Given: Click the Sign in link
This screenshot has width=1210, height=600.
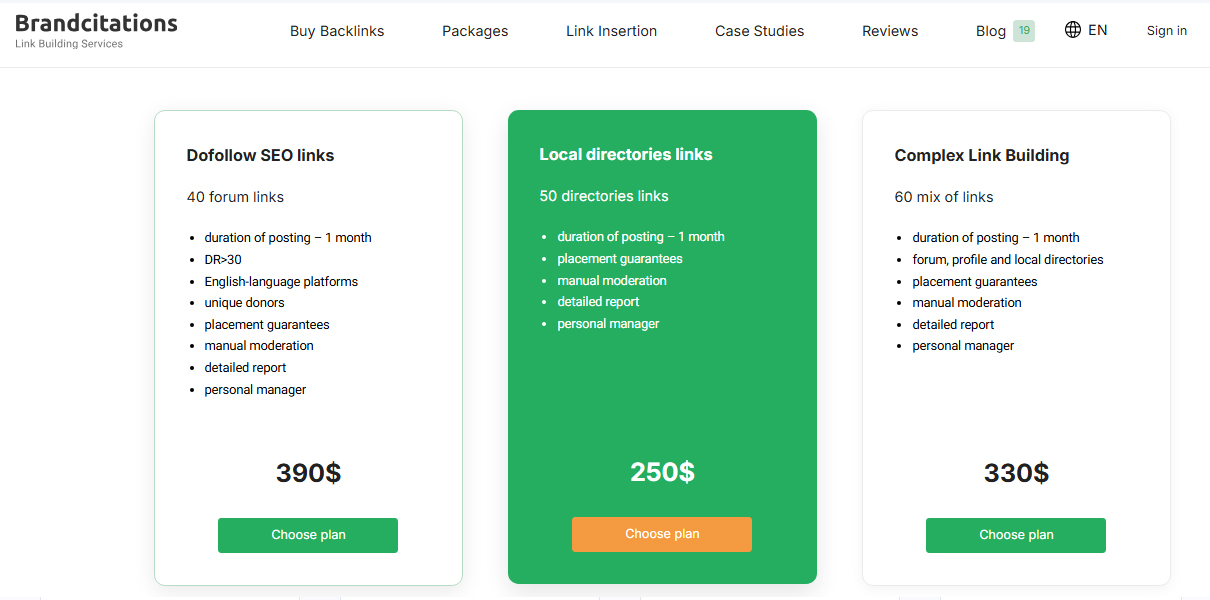Looking at the screenshot, I should (1166, 31).
